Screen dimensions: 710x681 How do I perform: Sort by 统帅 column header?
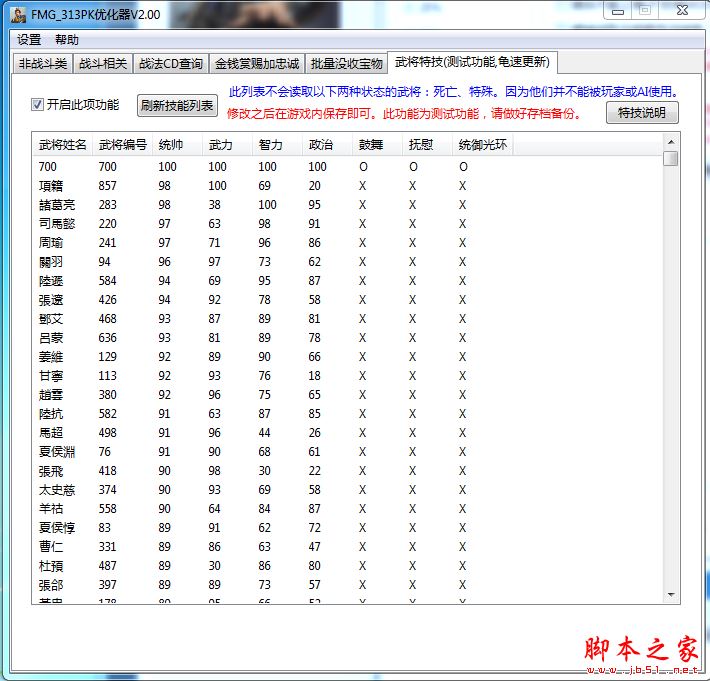pyautogui.click(x=178, y=145)
